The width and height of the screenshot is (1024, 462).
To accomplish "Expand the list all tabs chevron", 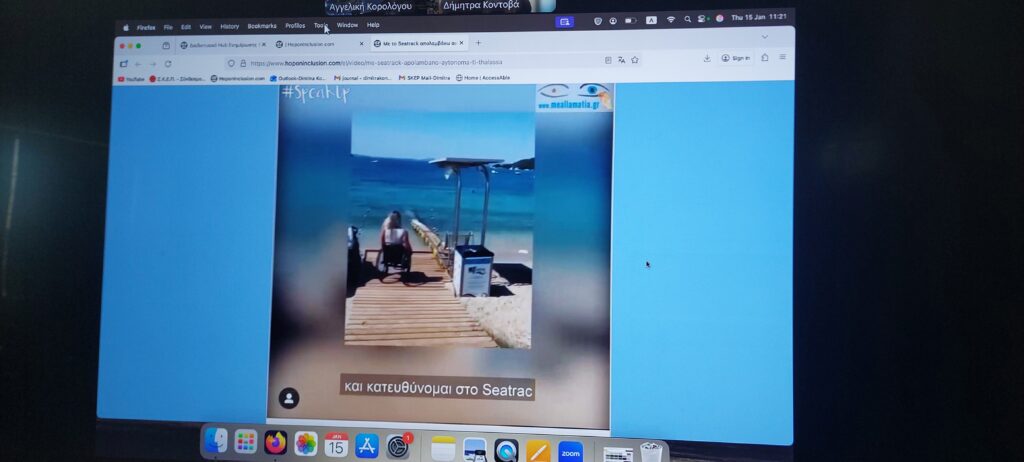I will click(765, 37).
